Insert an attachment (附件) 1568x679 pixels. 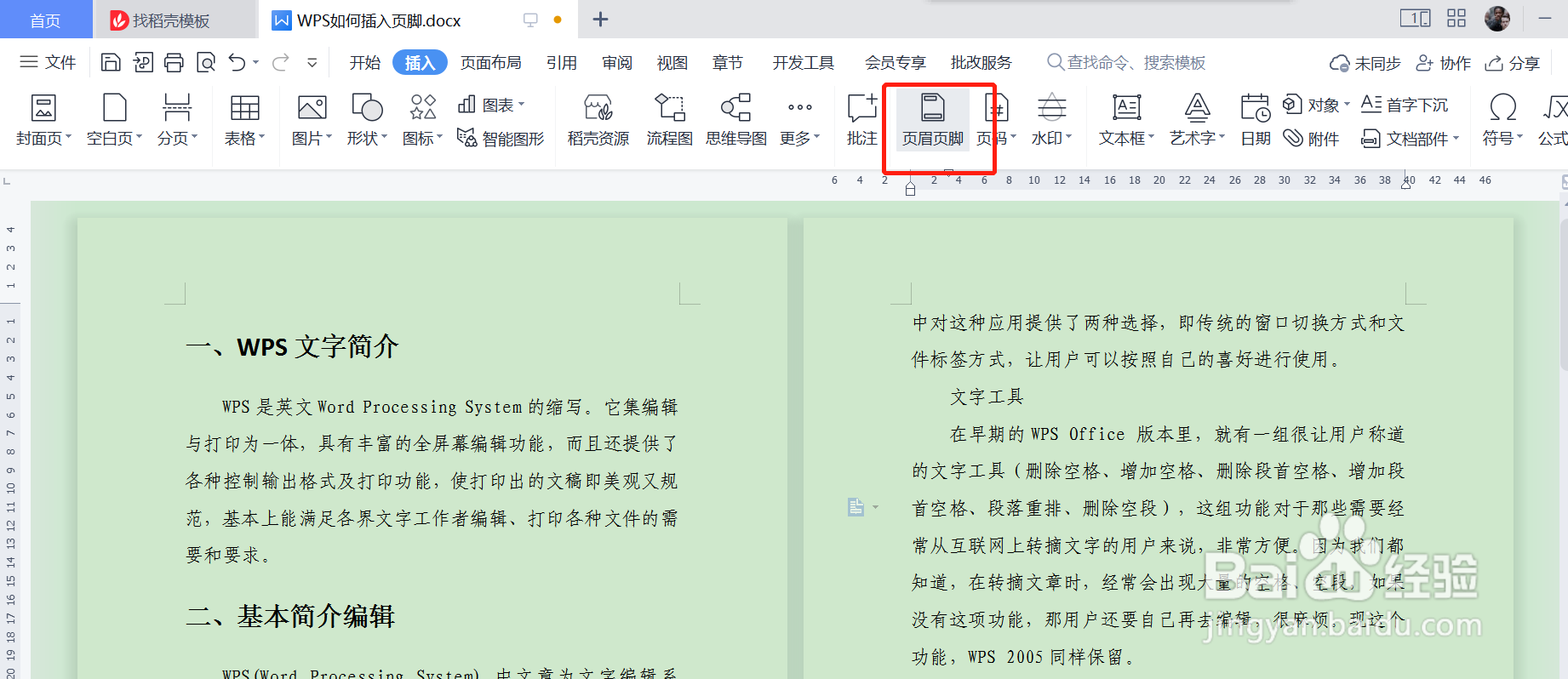click(x=1312, y=138)
